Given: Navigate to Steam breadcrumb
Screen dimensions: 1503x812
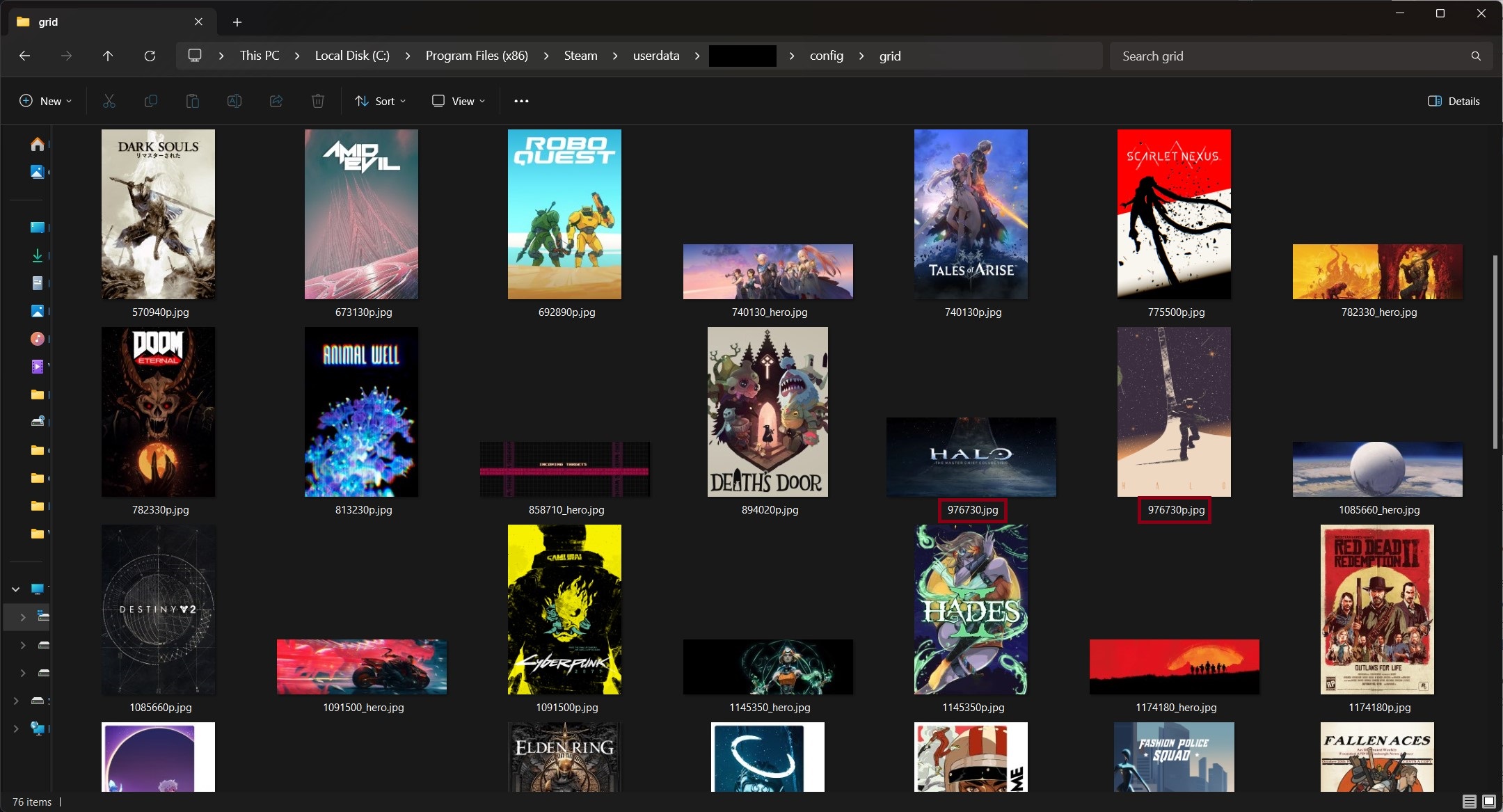Looking at the screenshot, I should [x=580, y=56].
